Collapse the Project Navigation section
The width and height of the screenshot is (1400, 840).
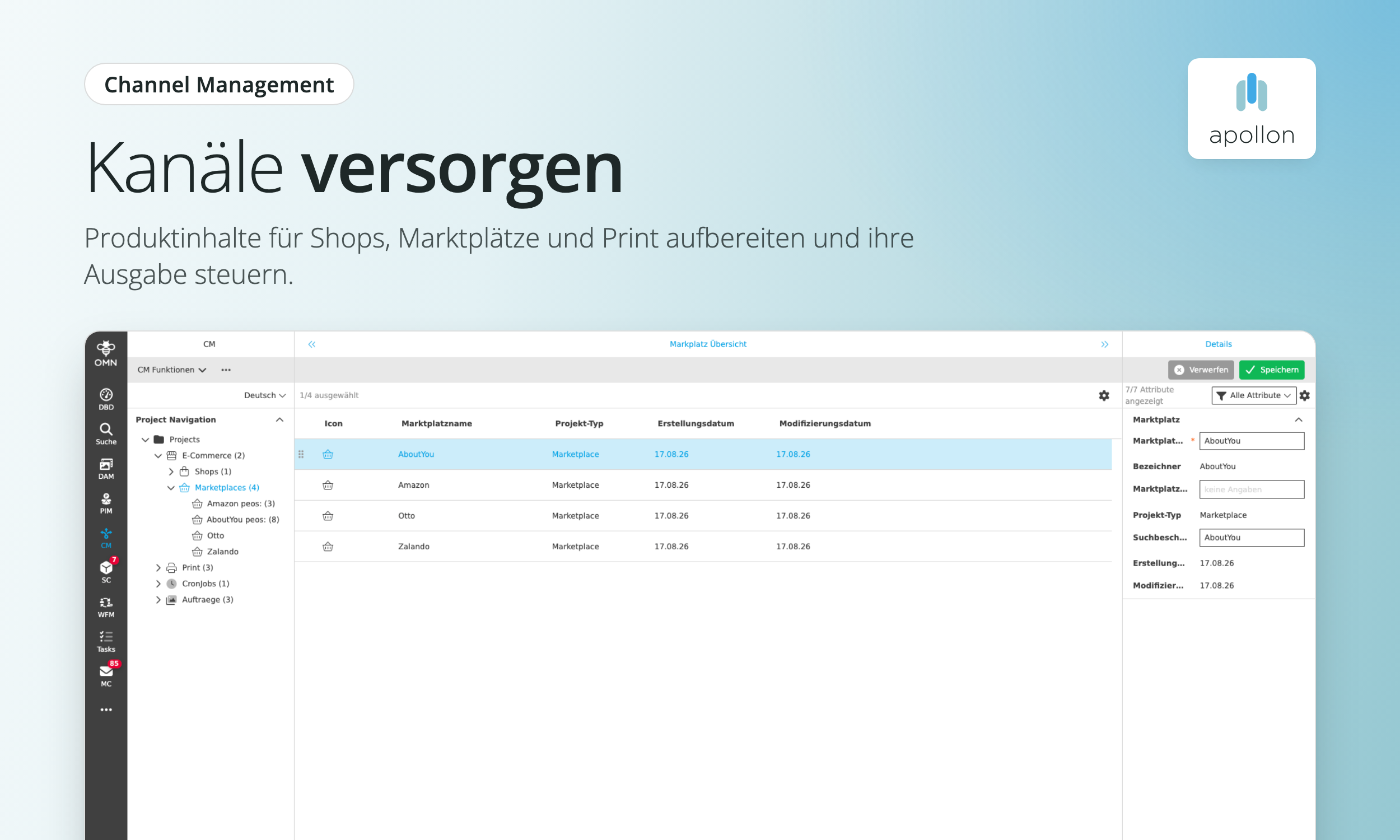(x=279, y=419)
